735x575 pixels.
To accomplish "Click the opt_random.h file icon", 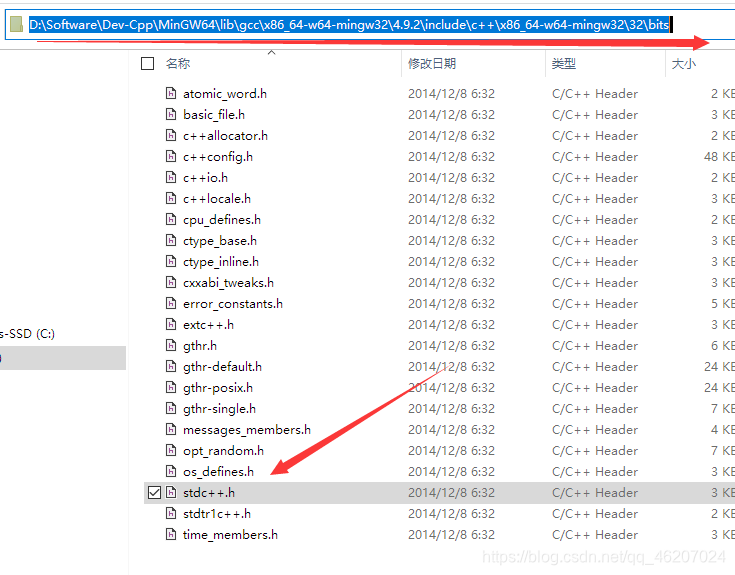I will click(171, 450).
